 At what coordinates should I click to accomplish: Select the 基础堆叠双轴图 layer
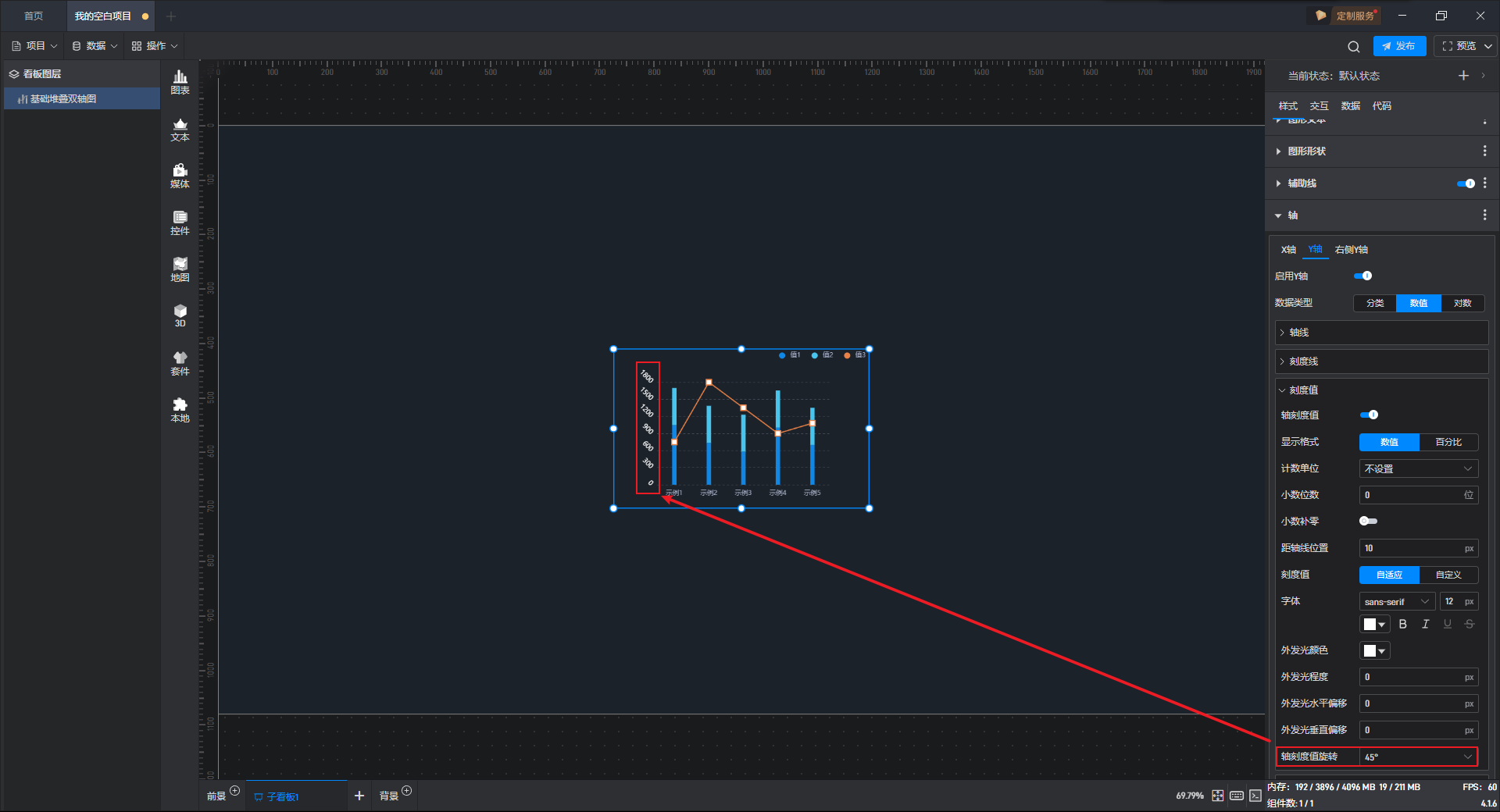coord(82,98)
